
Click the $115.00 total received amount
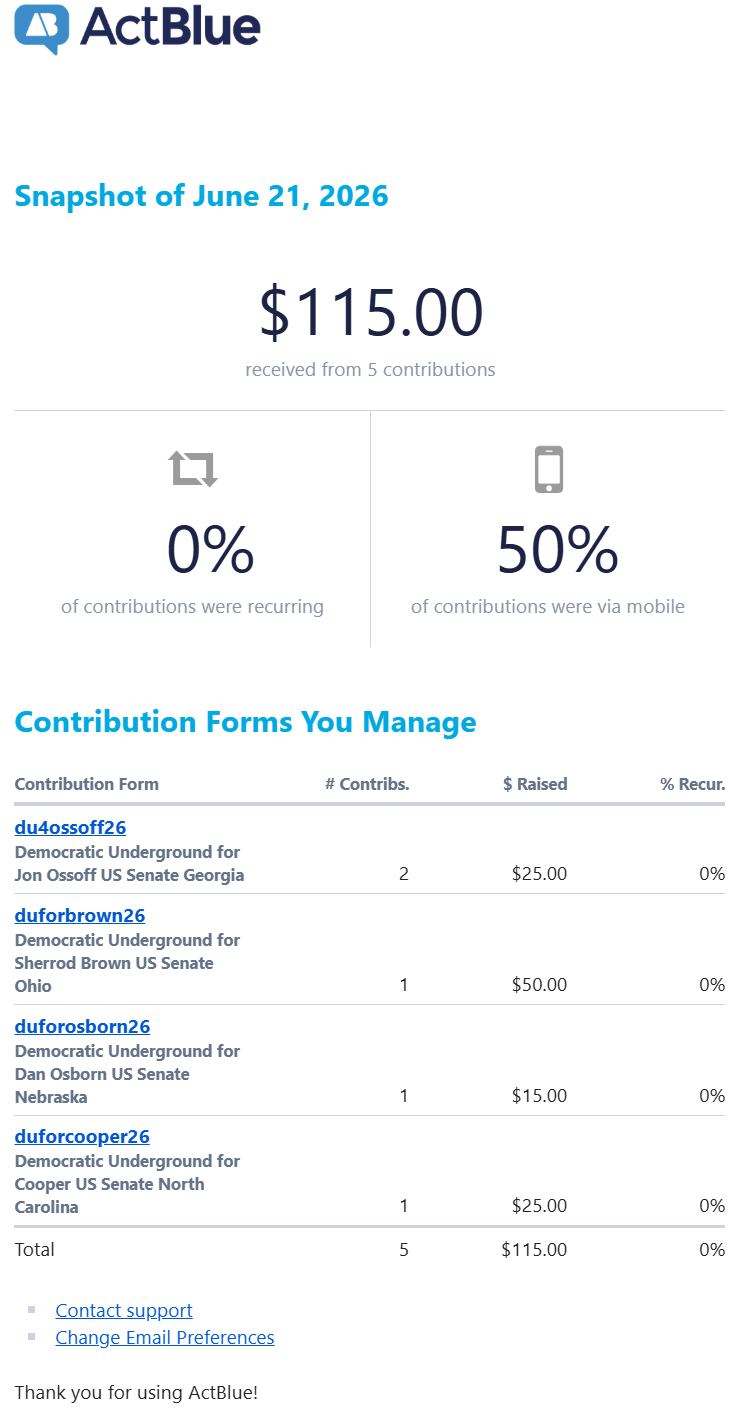371,311
